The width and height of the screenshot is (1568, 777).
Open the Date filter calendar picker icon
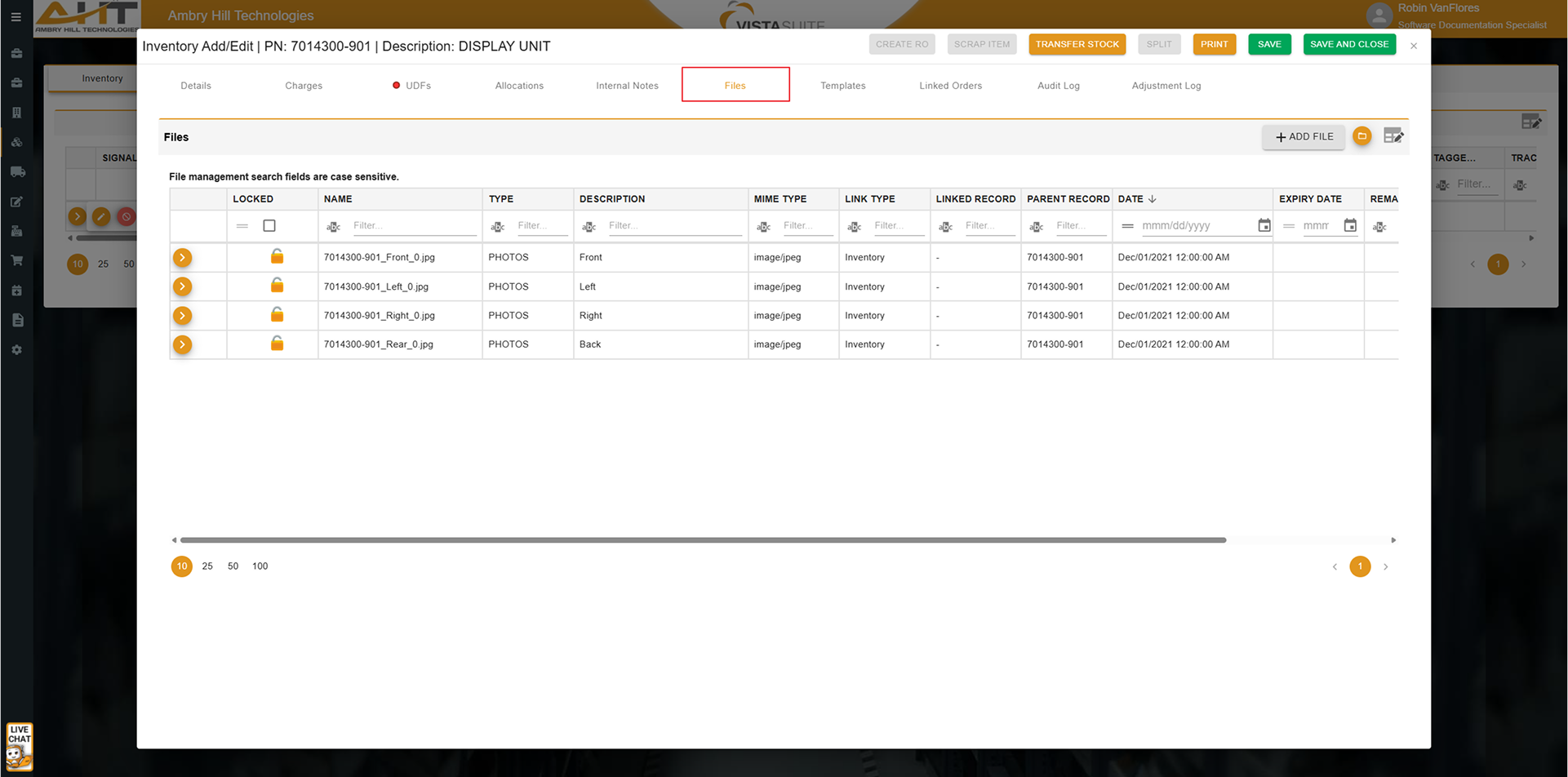[x=1264, y=226]
